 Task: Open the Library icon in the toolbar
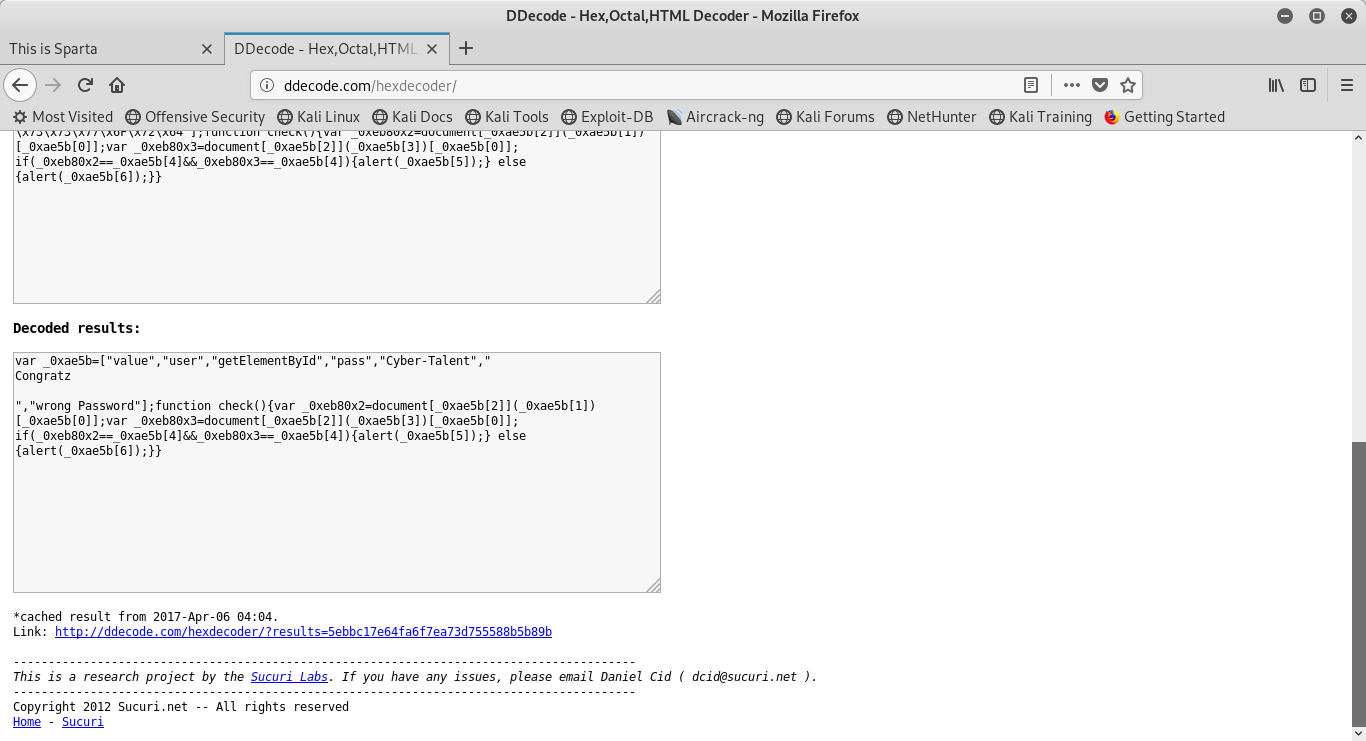point(1276,85)
